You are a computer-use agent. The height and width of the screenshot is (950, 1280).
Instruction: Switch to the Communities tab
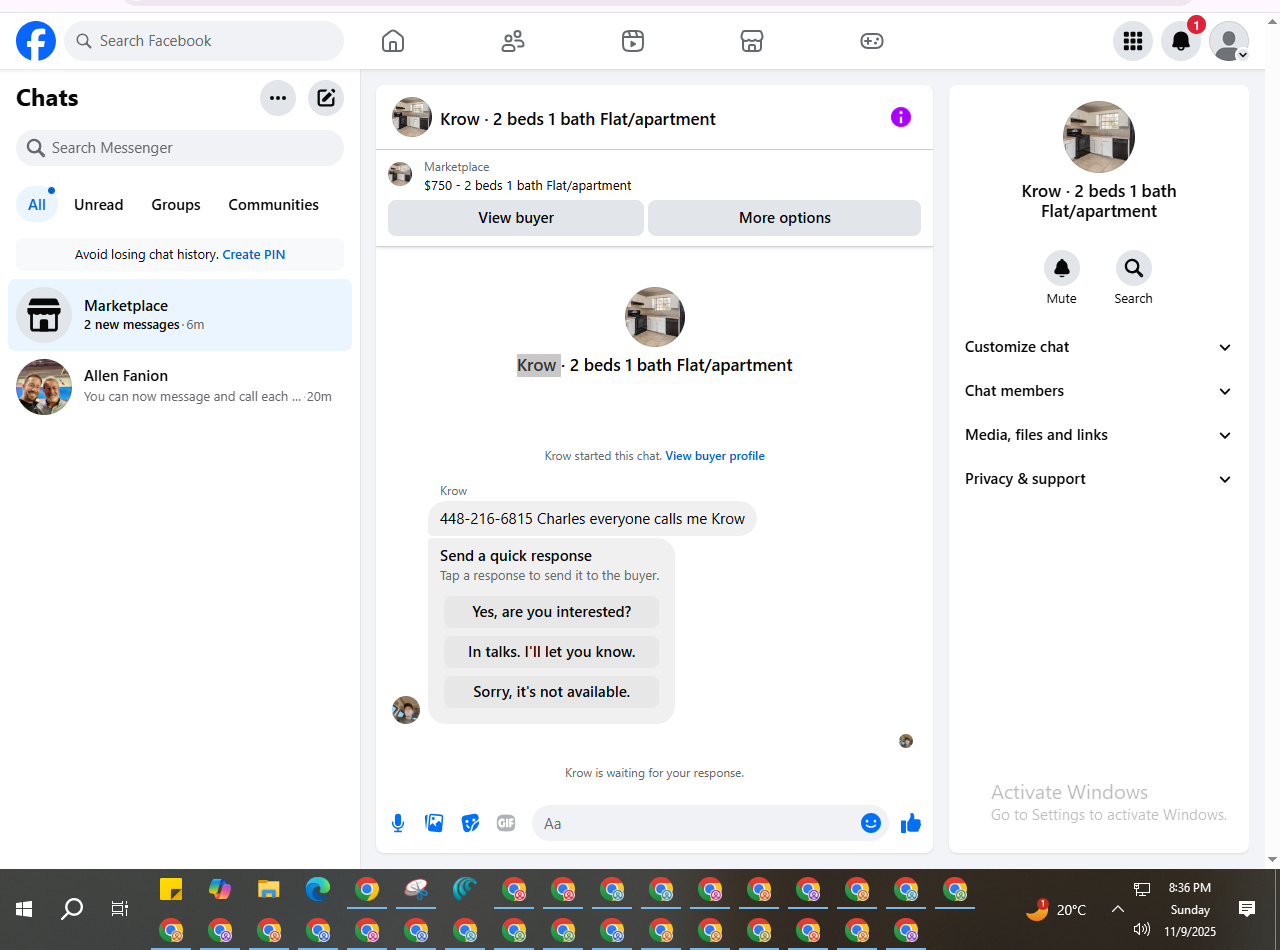click(274, 205)
